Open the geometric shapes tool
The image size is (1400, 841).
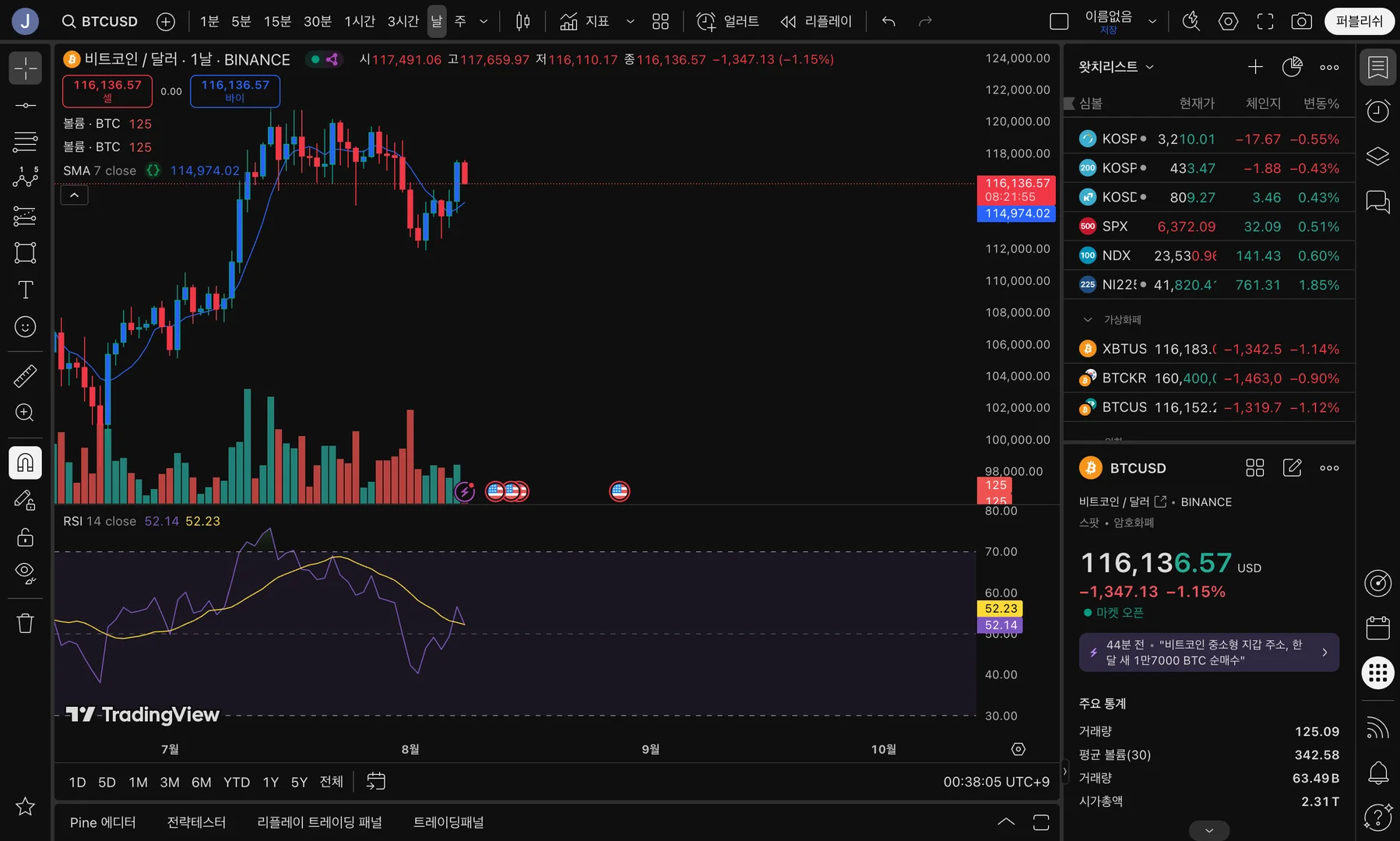coord(25,252)
